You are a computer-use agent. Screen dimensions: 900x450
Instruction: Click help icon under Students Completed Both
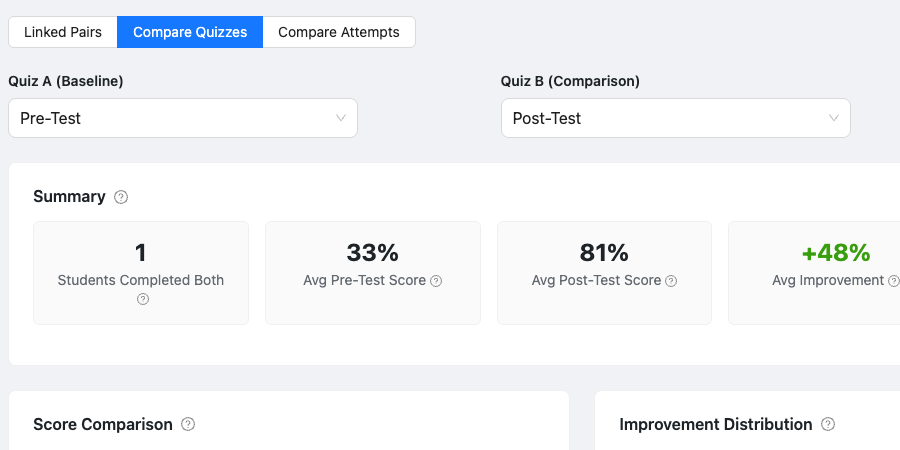143,299
